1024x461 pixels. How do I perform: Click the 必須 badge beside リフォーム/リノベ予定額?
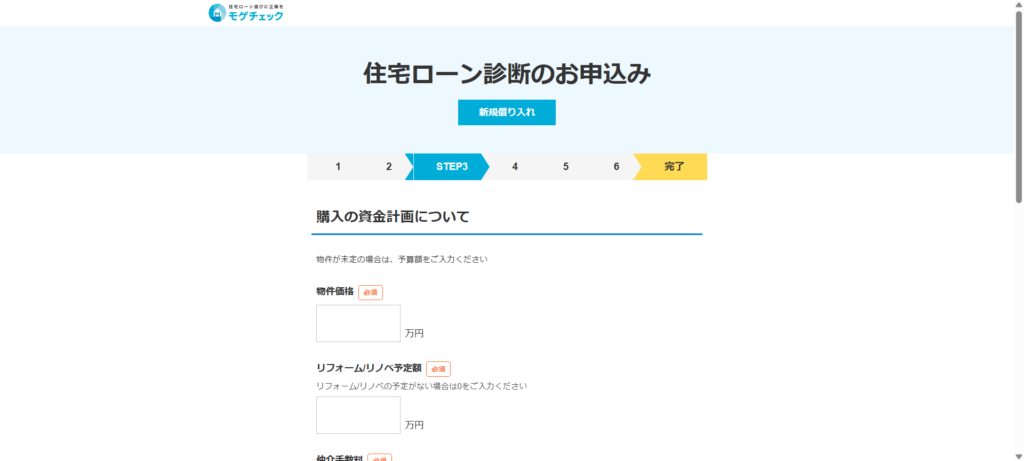(x=438, y=369)
